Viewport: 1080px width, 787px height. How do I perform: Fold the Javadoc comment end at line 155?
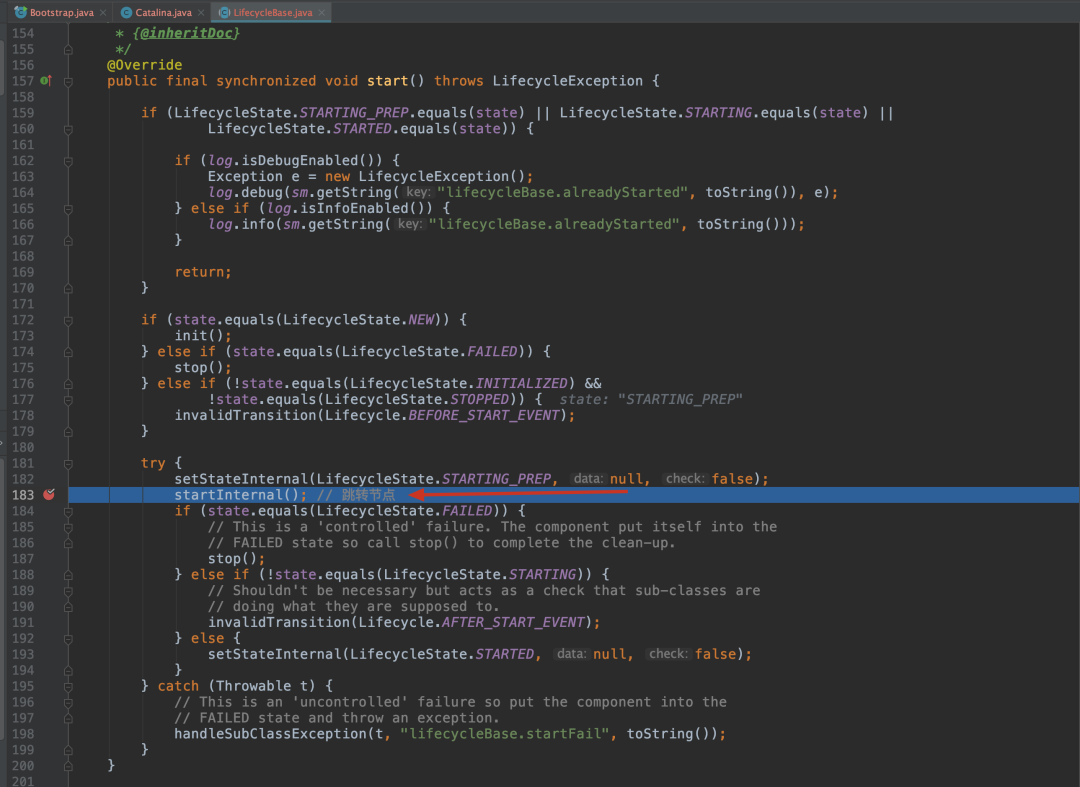coord(68,50)
